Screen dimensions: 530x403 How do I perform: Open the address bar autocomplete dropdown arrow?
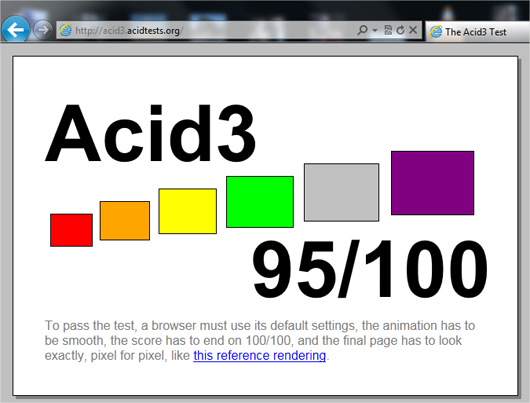(375, 30)
